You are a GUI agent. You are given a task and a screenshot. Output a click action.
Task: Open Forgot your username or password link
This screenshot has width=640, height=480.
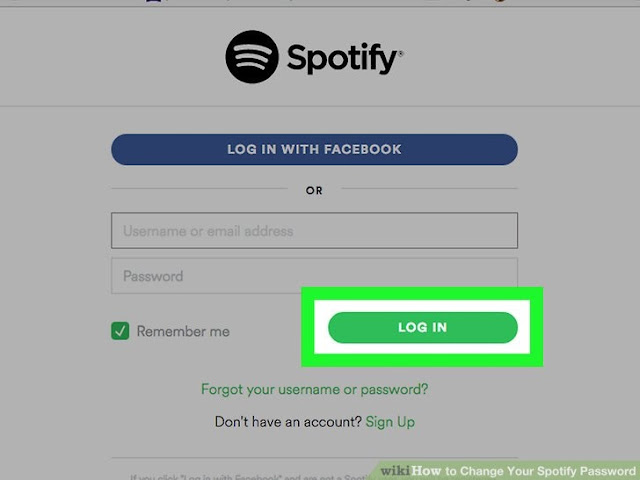click(314, 389)
